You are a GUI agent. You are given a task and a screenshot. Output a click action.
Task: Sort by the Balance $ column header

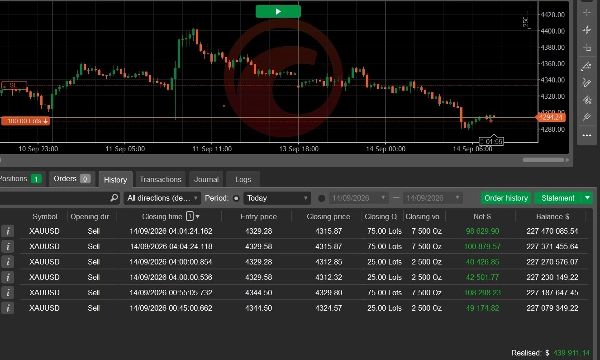552,217
